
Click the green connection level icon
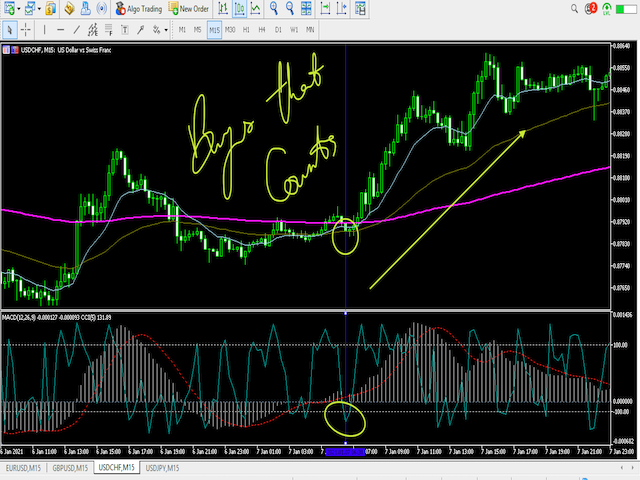coord(607,9)
